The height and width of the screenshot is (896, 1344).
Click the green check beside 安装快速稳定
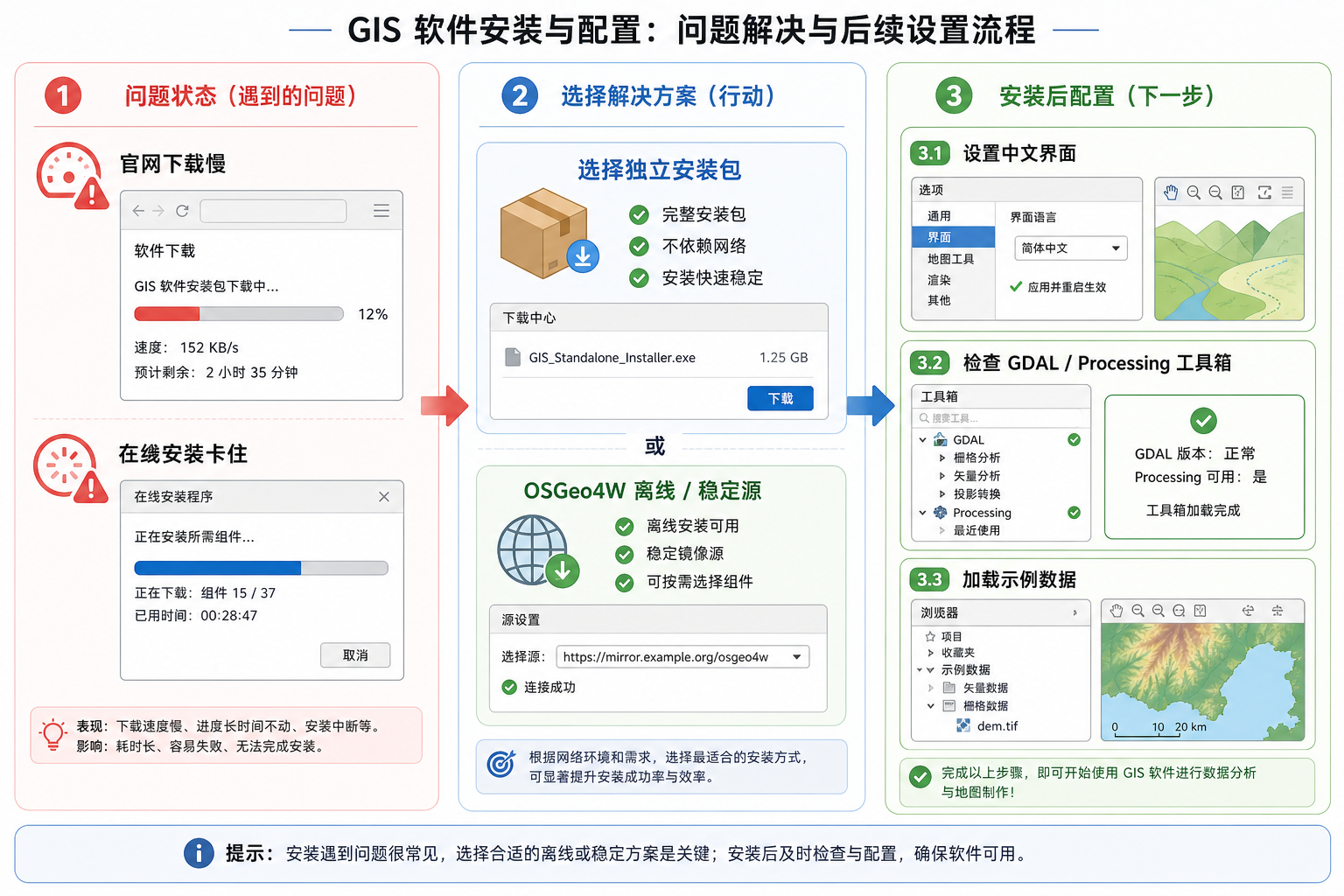tap(640, 278)
